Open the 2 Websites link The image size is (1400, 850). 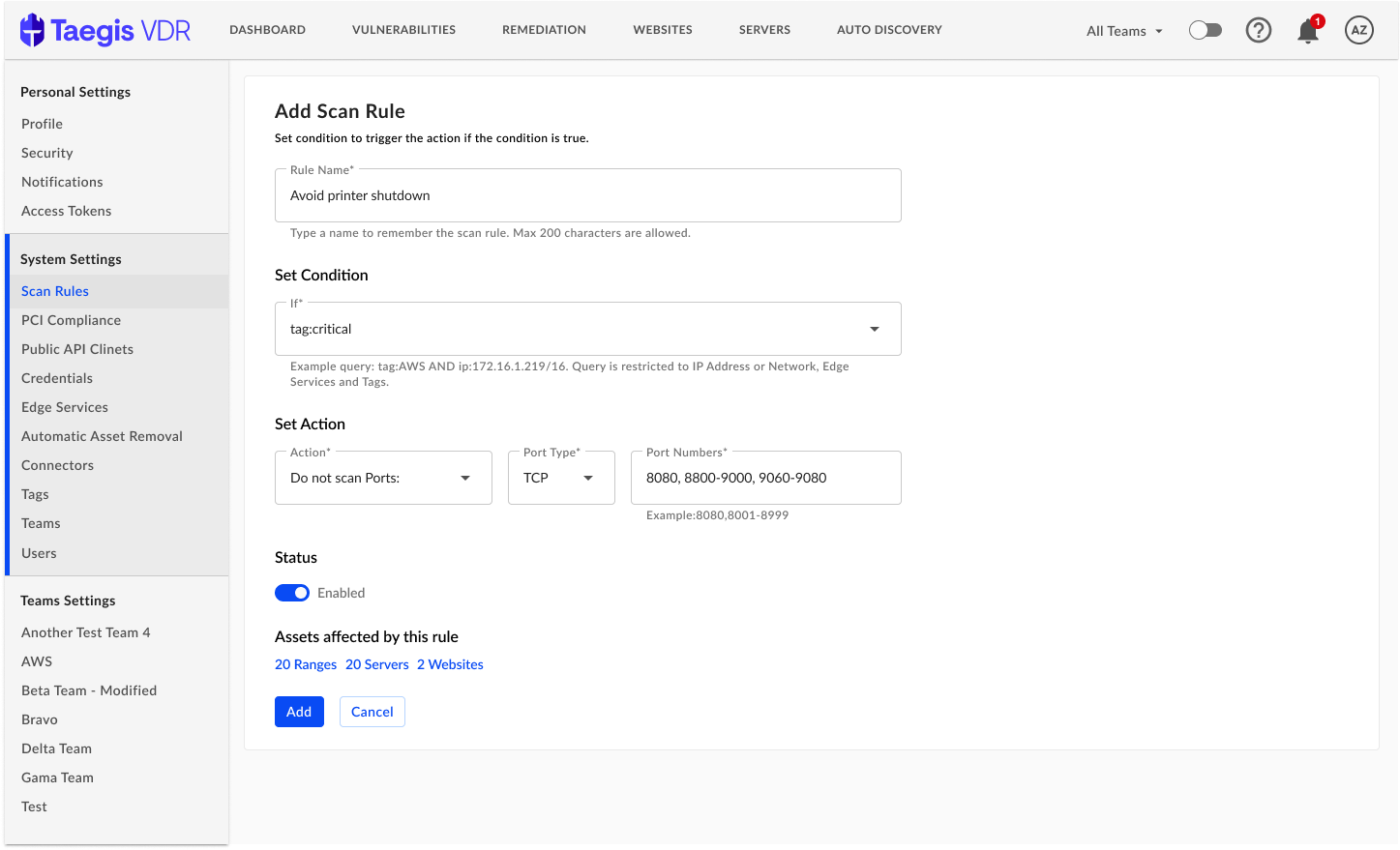point(450,664)
